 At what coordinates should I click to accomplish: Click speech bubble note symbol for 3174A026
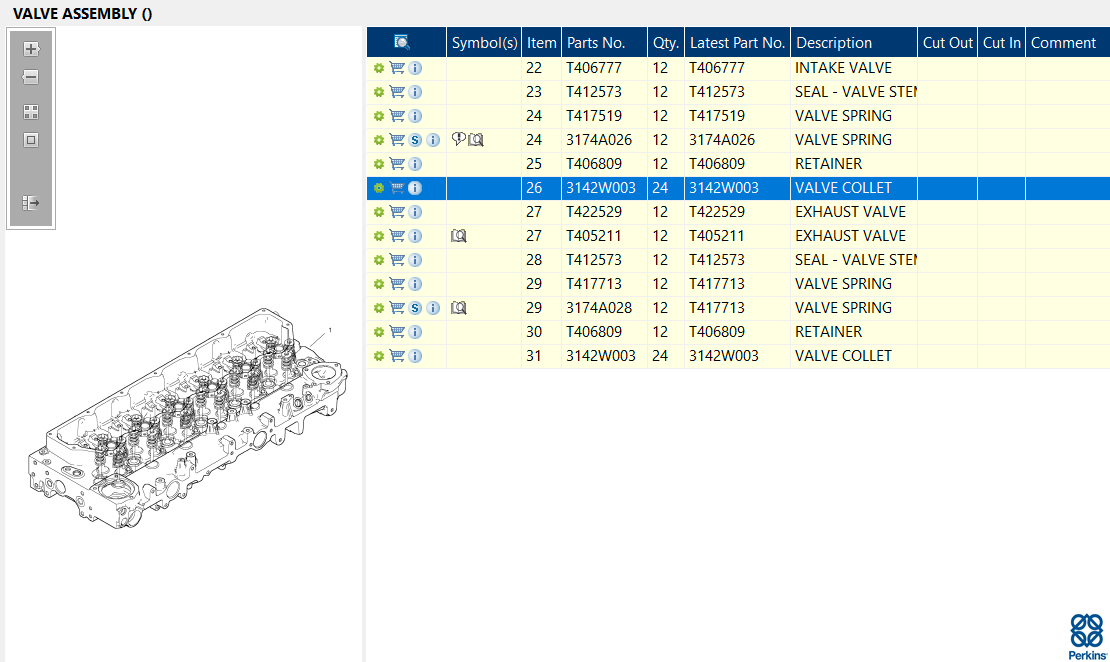tap(458, 140)
